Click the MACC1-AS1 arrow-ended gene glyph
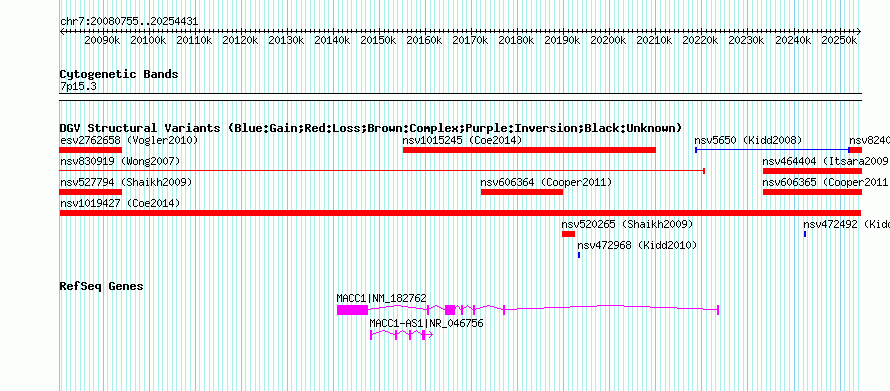 (x=401, y=335)
